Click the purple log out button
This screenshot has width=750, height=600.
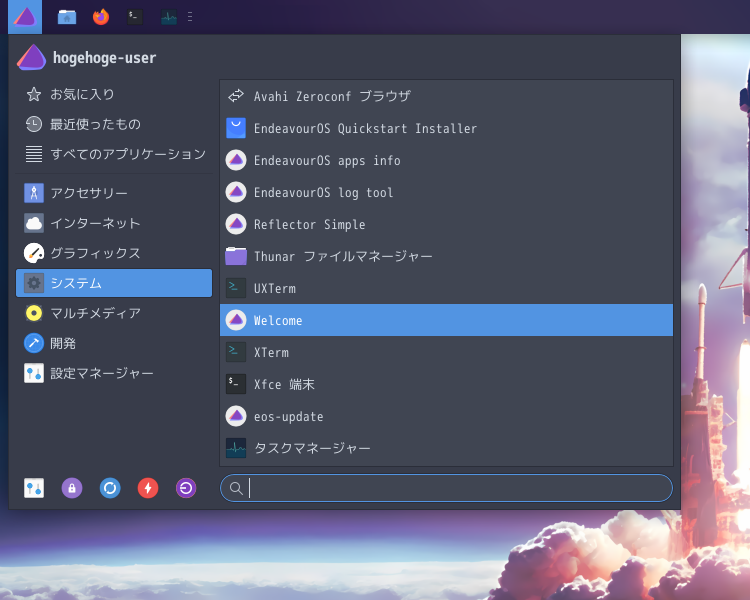coord(186,488)
